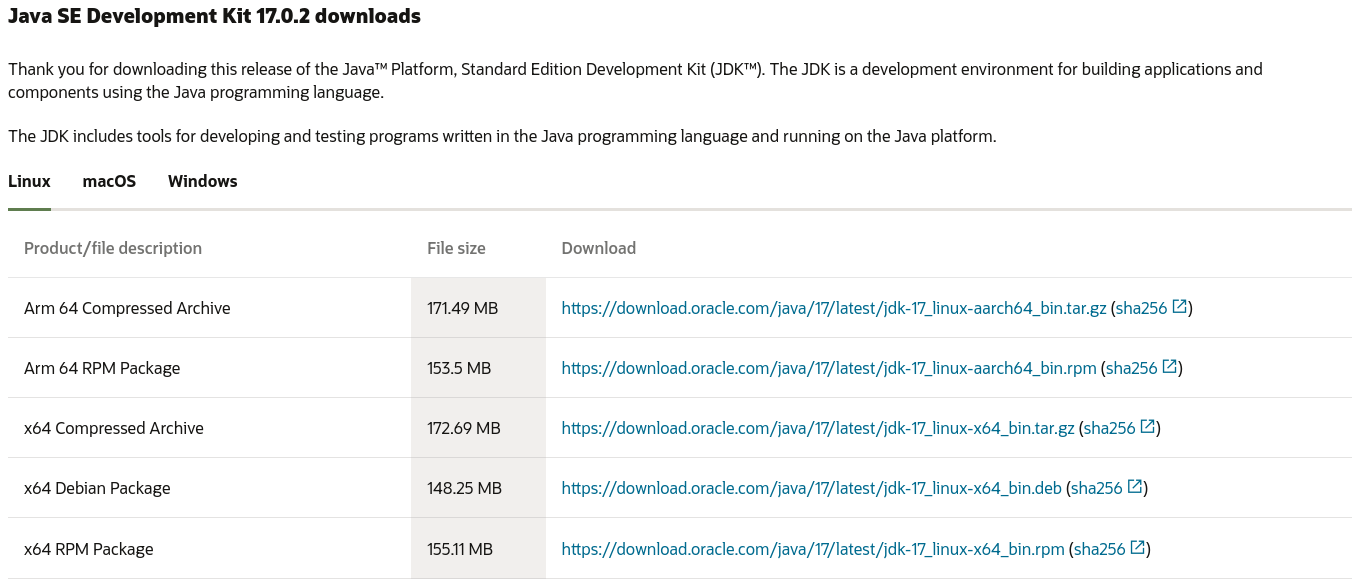Switch to the macOS tab

pos(109,182)
